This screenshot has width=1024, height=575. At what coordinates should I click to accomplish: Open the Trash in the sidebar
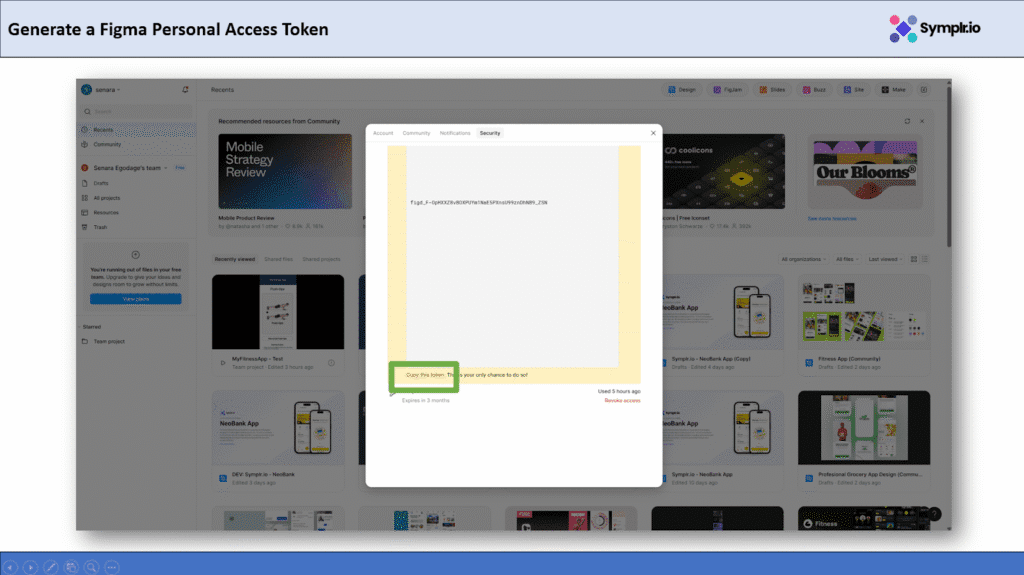100,227
